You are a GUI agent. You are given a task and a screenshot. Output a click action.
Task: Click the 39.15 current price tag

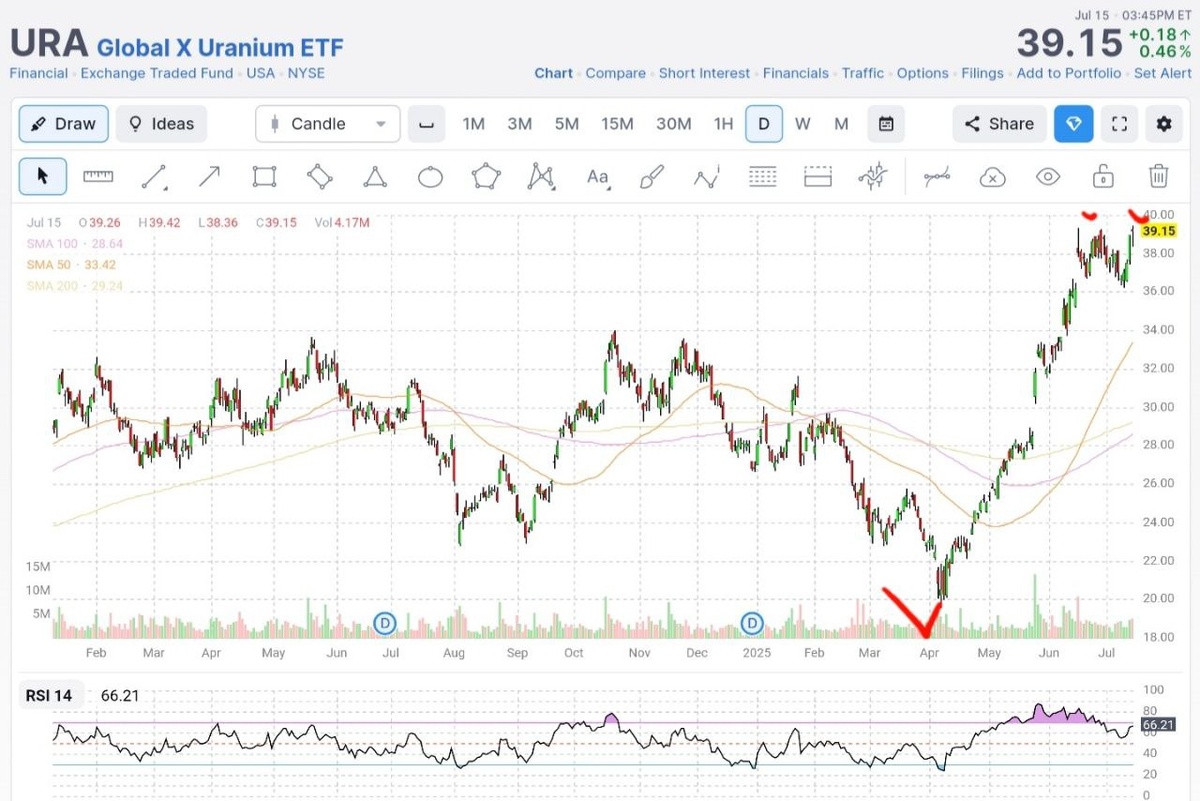1158,231
